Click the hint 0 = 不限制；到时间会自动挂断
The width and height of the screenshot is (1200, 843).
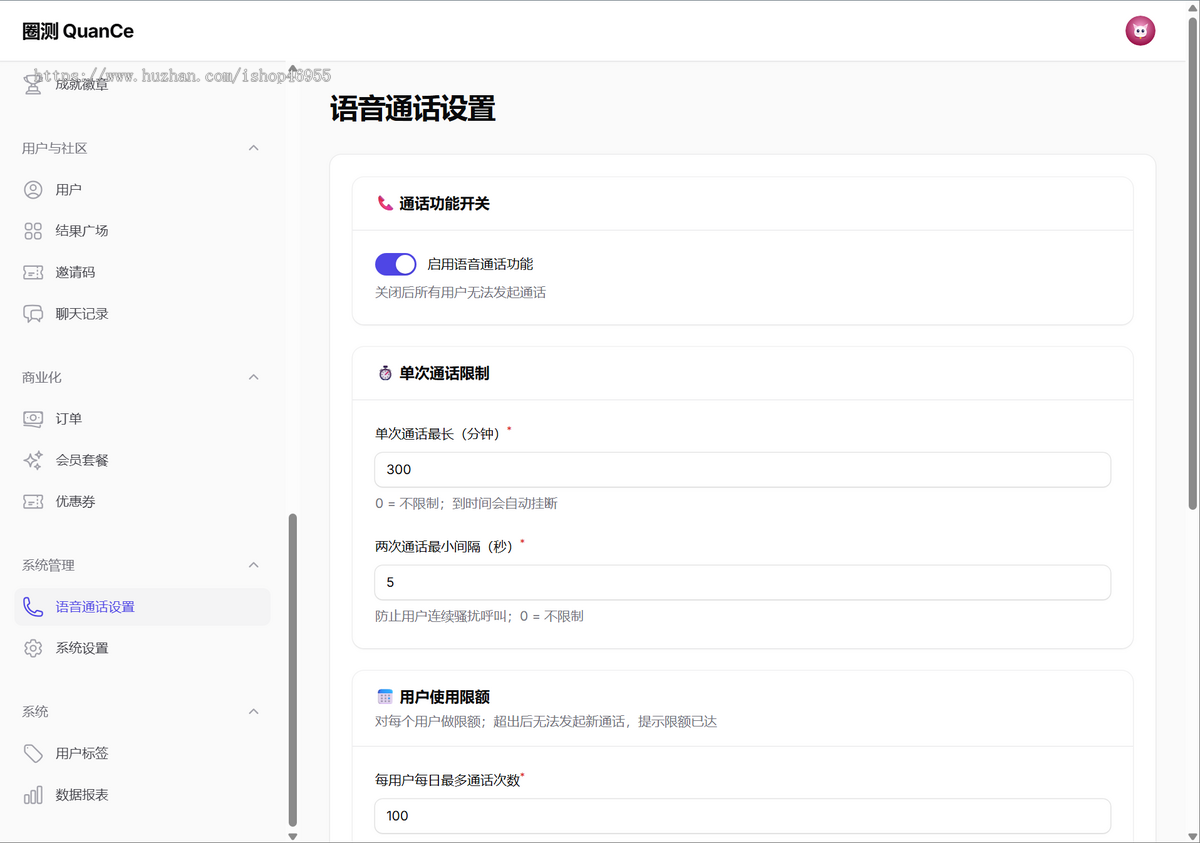point(466,503)
